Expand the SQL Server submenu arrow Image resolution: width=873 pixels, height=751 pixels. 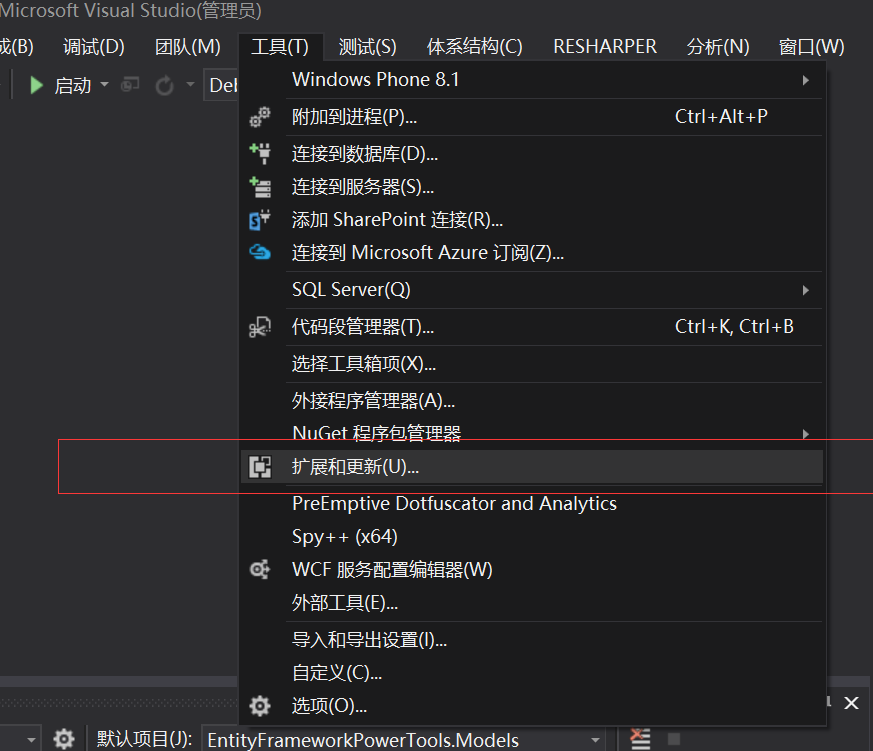click(806, 290)
